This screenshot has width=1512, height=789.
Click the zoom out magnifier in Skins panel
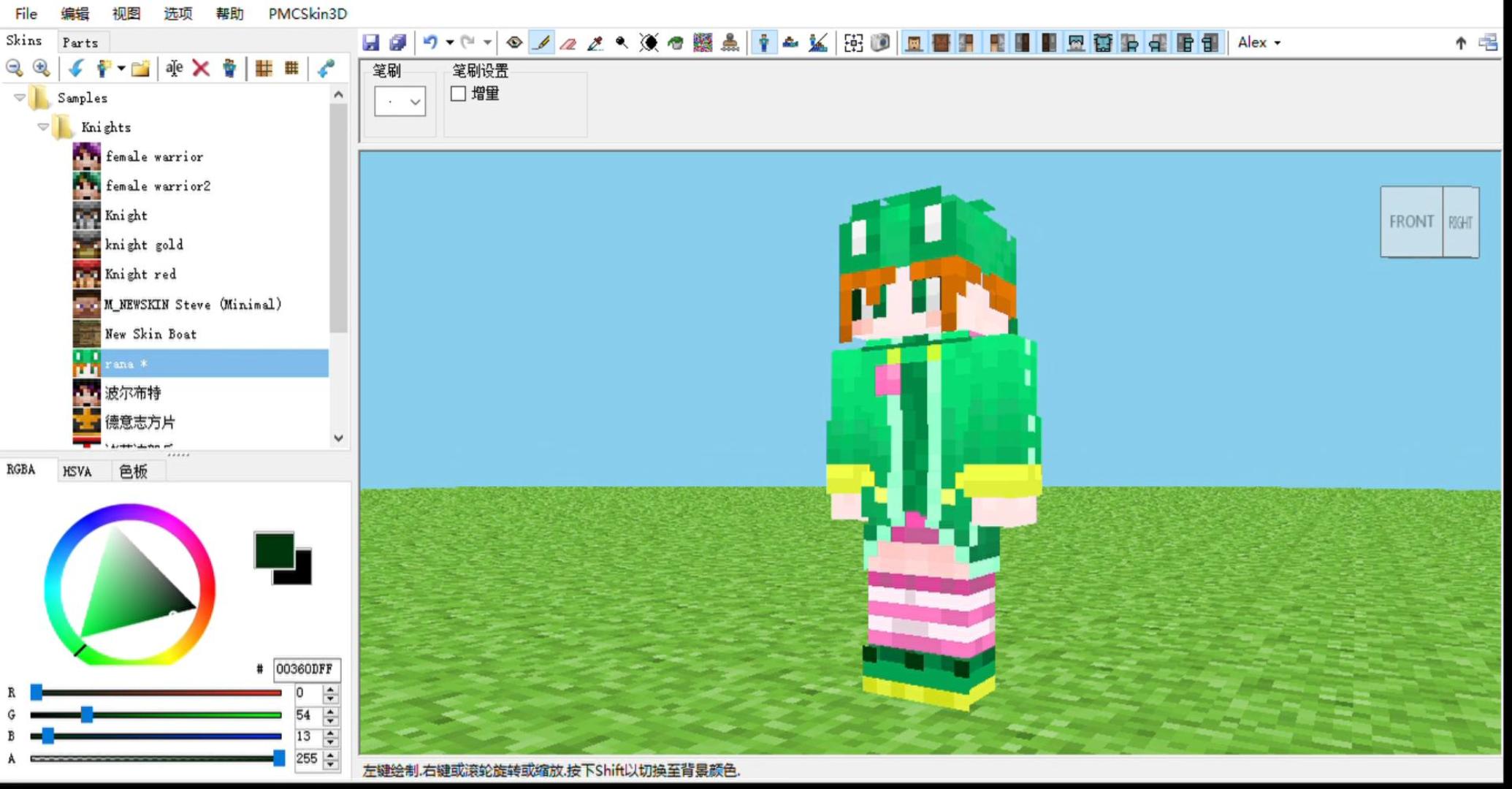click(x=14, y=68)
